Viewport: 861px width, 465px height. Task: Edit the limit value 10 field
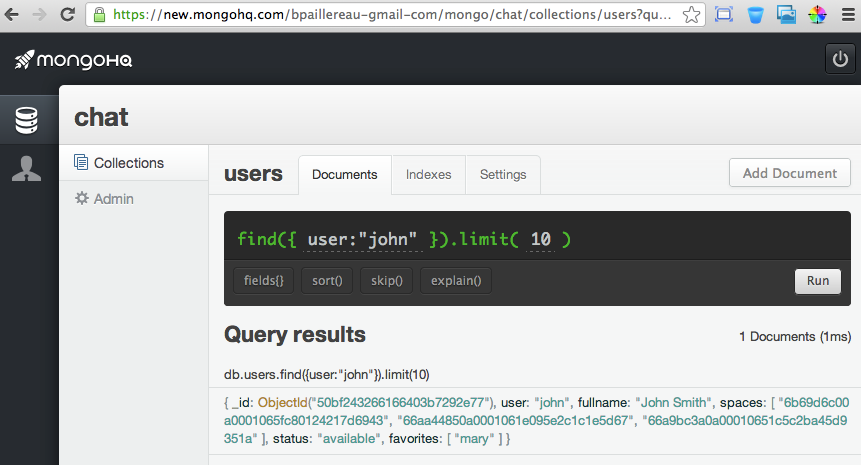540,239
